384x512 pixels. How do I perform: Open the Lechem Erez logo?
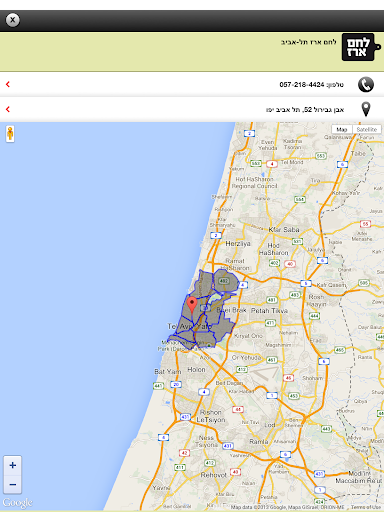[361, 47]
